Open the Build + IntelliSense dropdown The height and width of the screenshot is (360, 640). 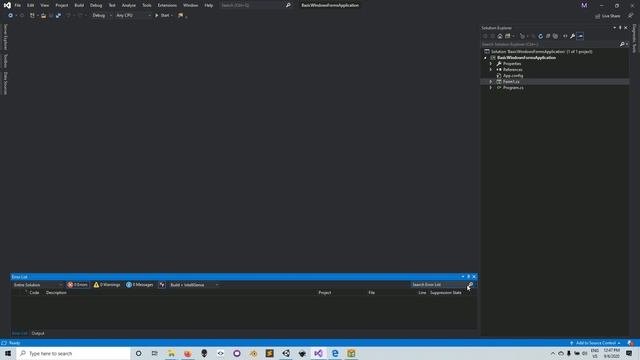click(x=194, y=284)
